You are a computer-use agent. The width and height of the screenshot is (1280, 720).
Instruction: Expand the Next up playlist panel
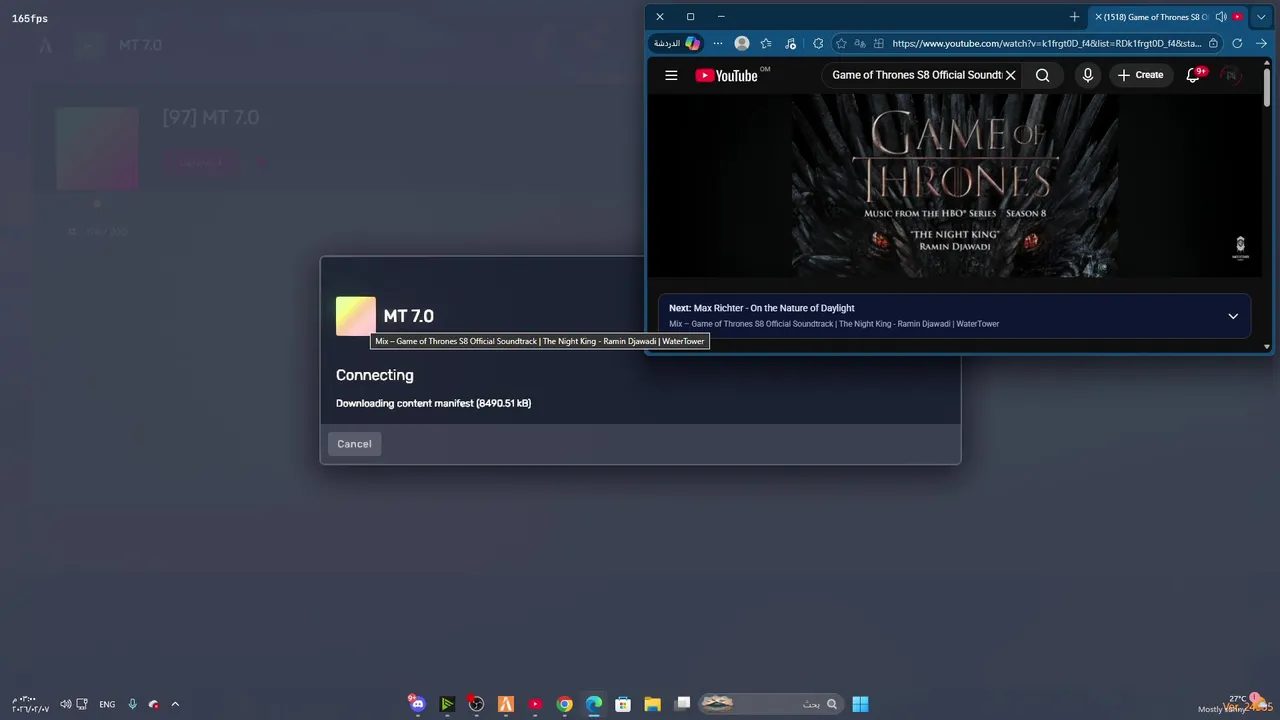1233,316
